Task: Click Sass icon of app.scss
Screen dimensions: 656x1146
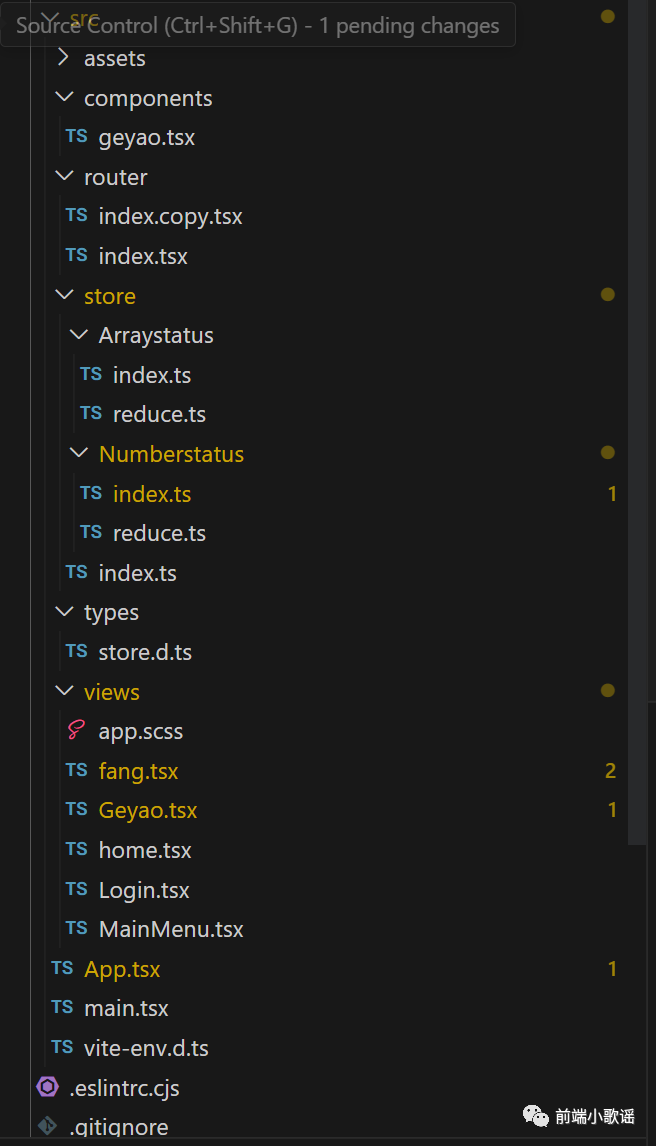Action: point(76,730)
